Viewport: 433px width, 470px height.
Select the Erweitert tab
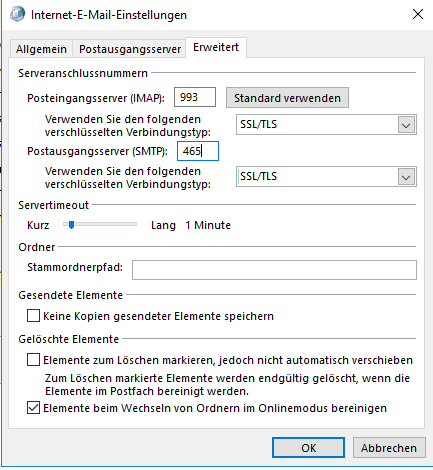(216, 47)
